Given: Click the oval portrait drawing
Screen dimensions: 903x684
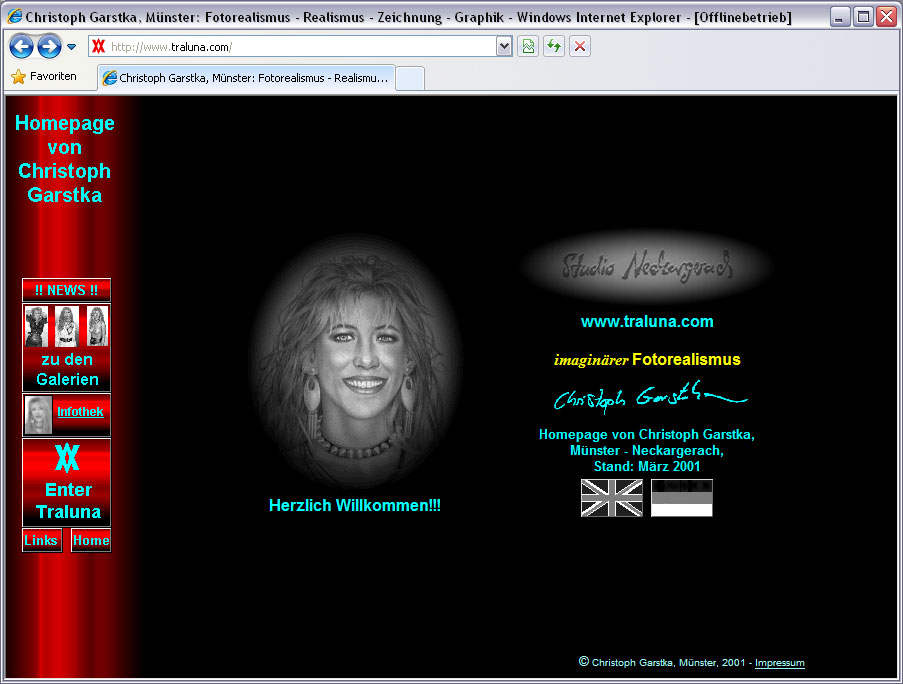Looking at the screenshot, I should pos(356,361).
